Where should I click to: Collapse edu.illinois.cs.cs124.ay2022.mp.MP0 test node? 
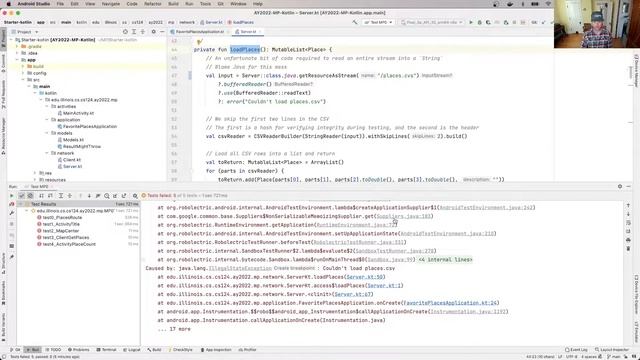[x=27, y=211]
